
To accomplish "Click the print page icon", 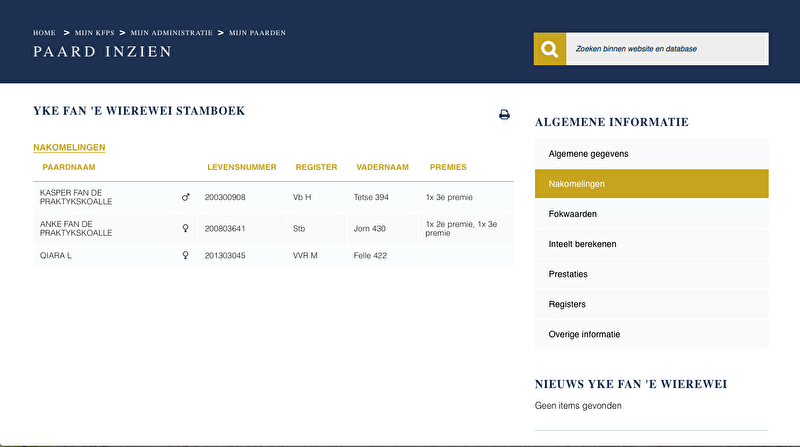I will [x=504, y=114].
